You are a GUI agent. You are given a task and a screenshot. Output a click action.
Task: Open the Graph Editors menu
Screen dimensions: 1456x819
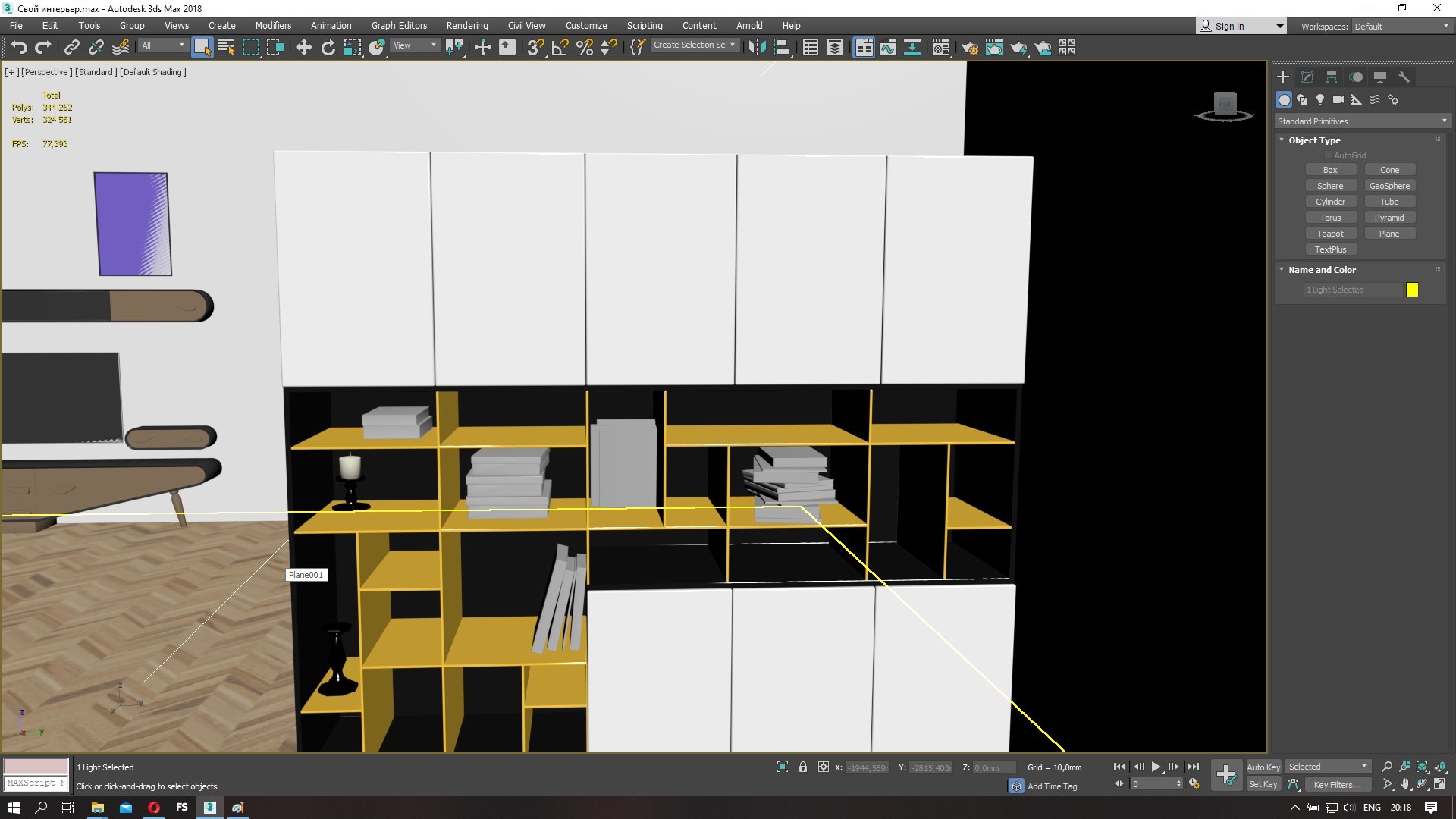click(399, 26)
